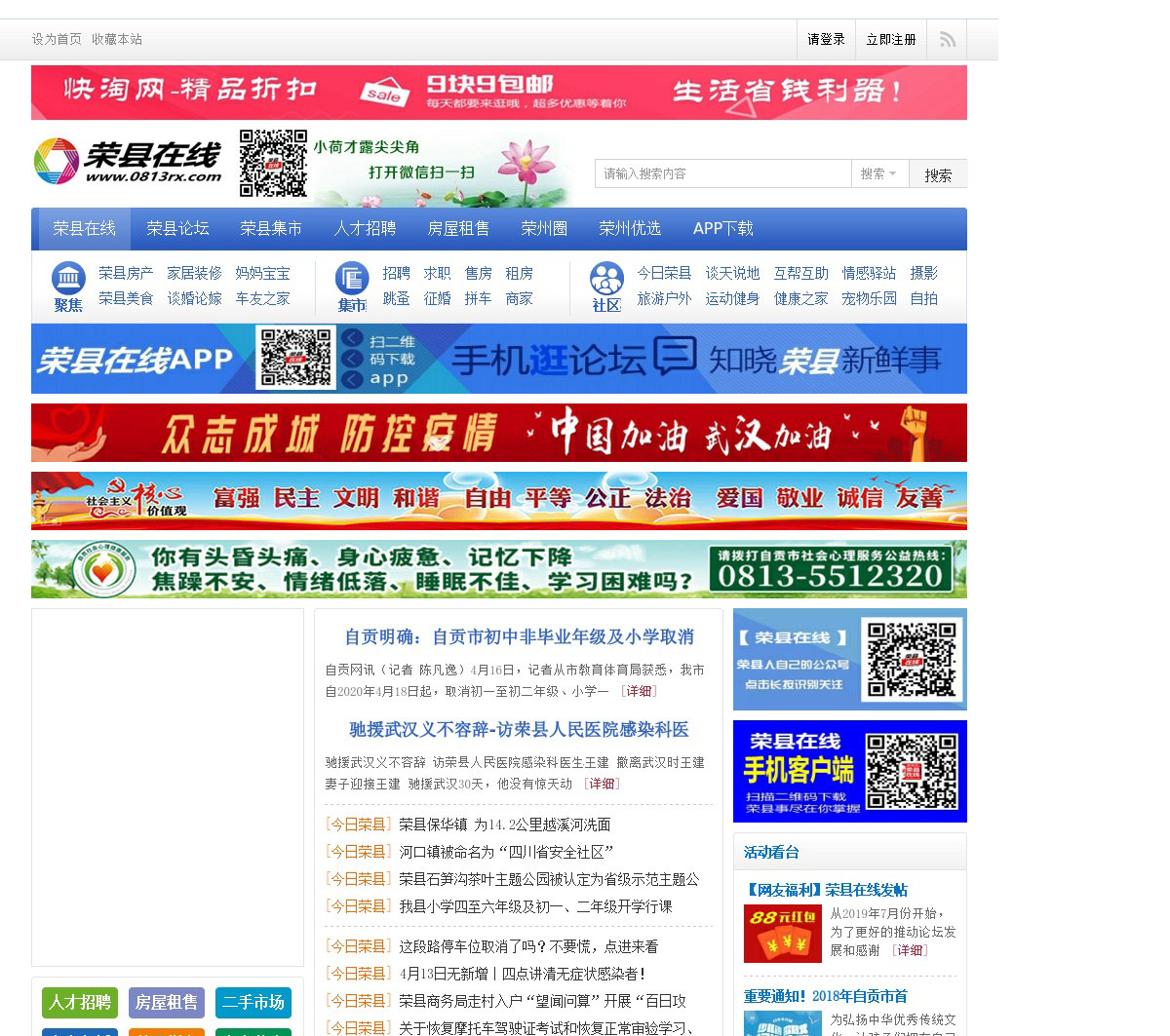This screenshot has width=1170, height=1036.
Task: Open the RSS feed icon
Action: tap(947, 39)
